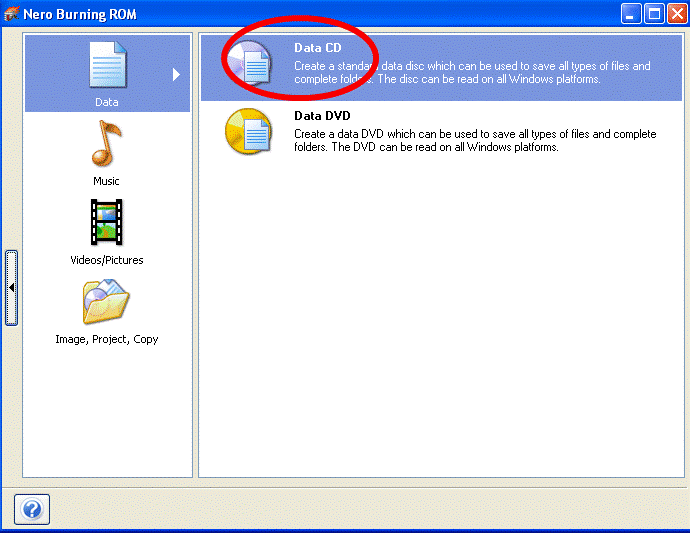The height and width of the screenshot is (533, 690).
Task: Minimize the Nero Burning ROM window
Action: [631, 14]
